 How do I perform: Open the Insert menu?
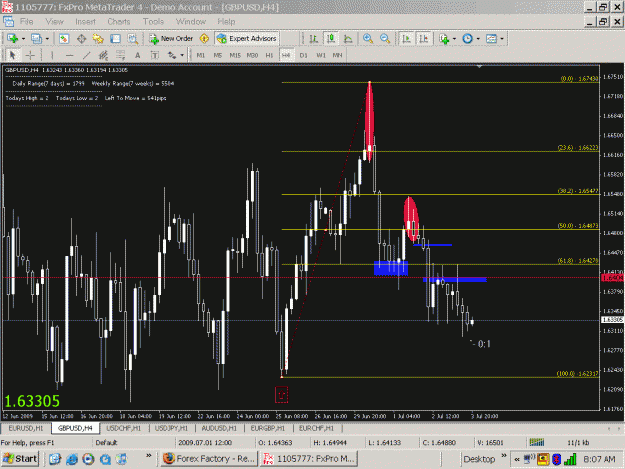tap(85, 22)
